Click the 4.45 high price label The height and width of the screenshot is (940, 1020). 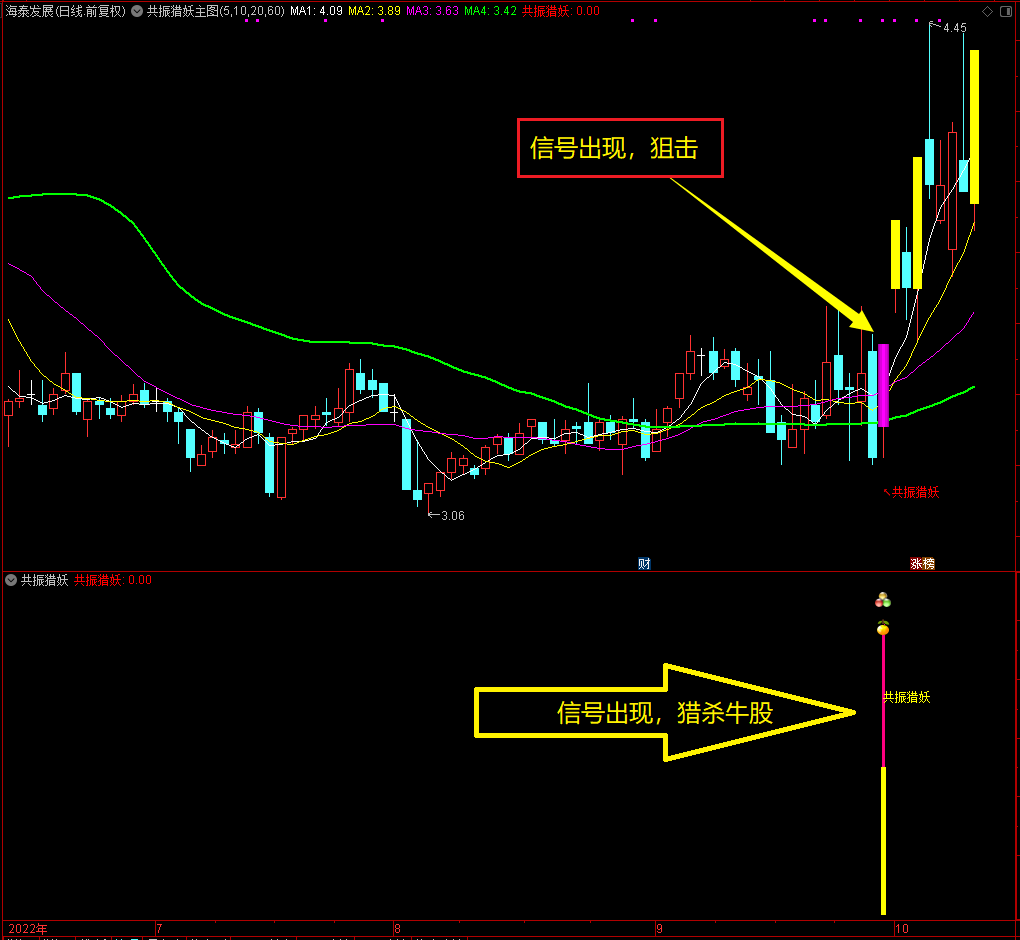(x=954, y=28)
